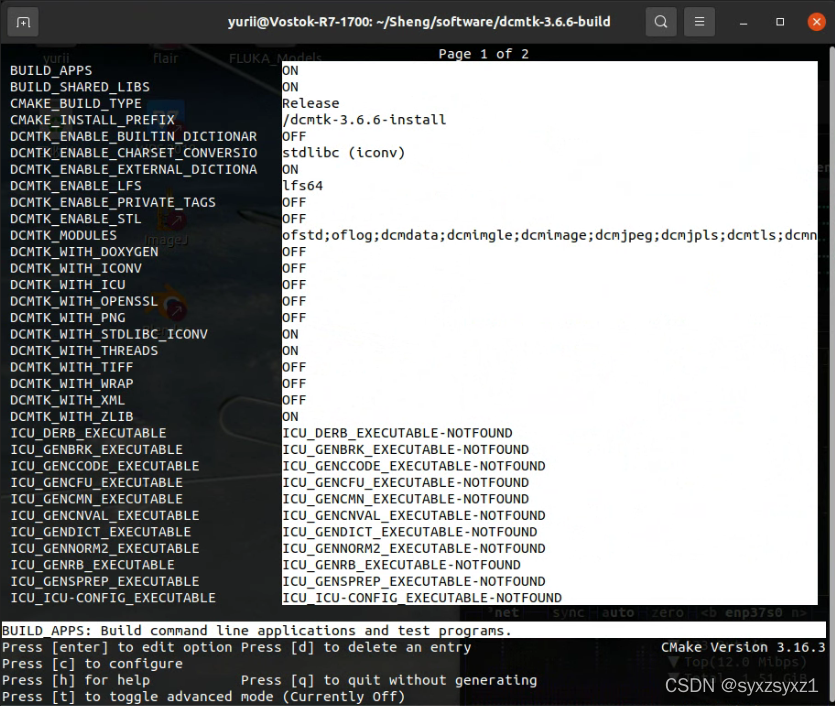Toggle DCMTK_ENABLE_PRIVATE_TAGS value OFF
This screenshot has width=835, height=706.
pos(294,202)
